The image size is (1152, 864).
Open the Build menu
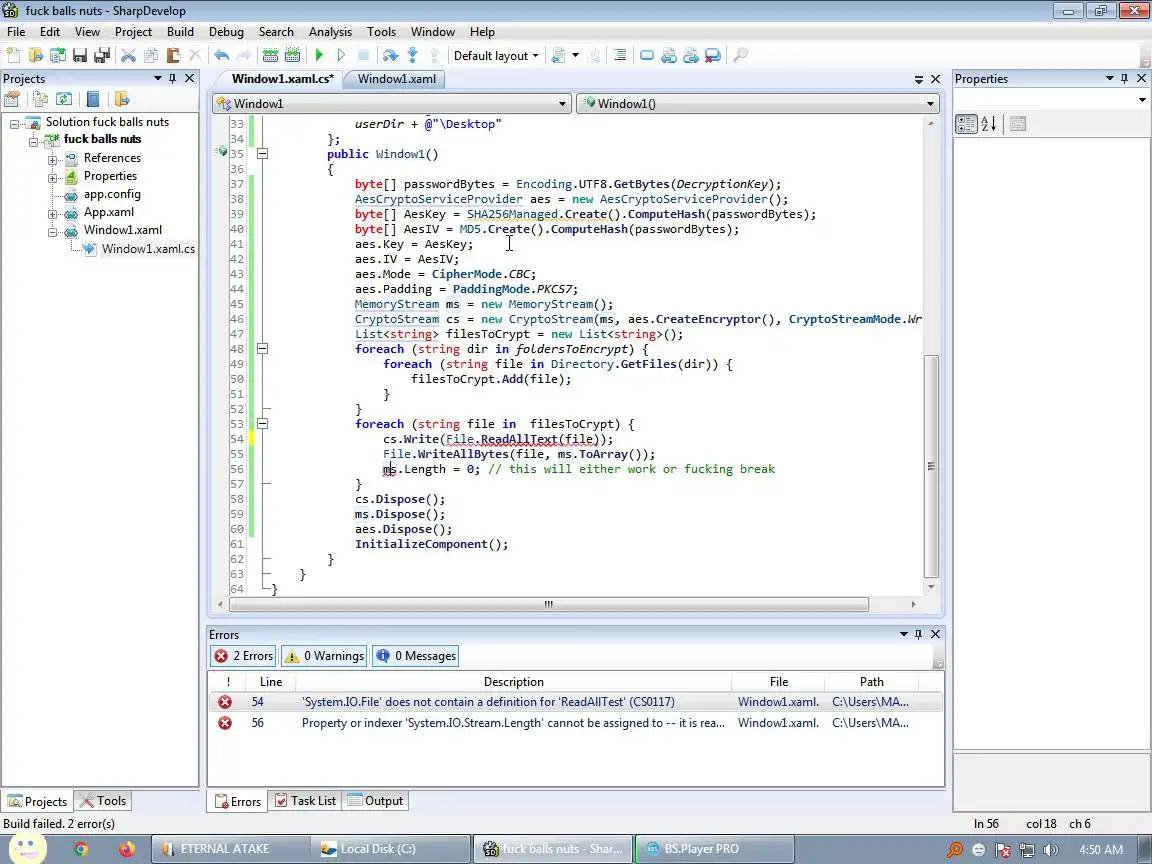coord(180,32)
